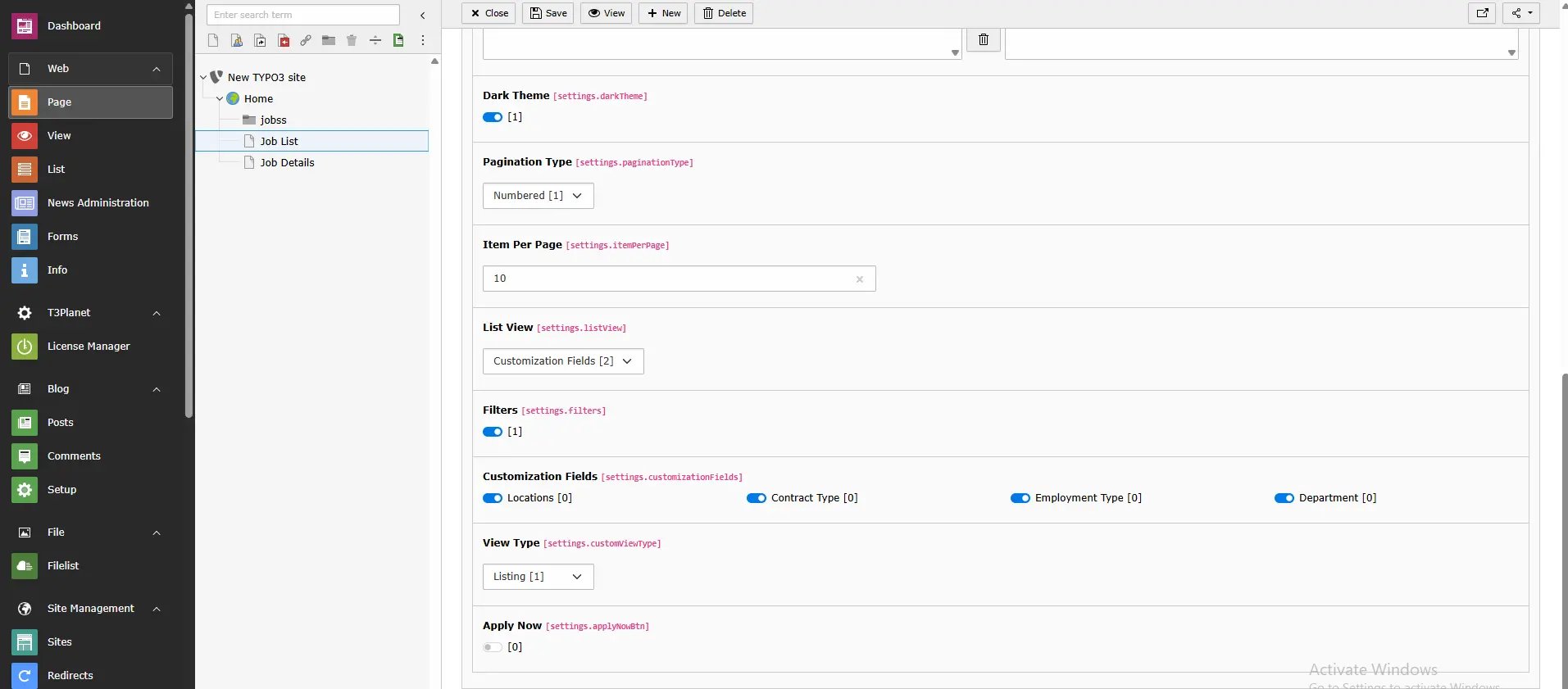Disable the Department customization field
Image resolution: width=1568 pixels, height=689 pixels.
[x=1284, y=498]
